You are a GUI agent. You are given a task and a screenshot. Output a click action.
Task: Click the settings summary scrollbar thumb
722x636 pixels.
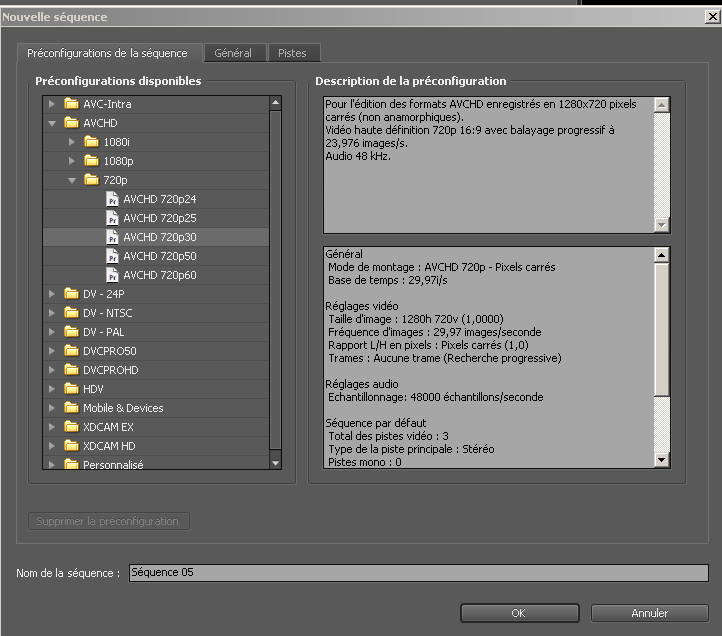662,329
